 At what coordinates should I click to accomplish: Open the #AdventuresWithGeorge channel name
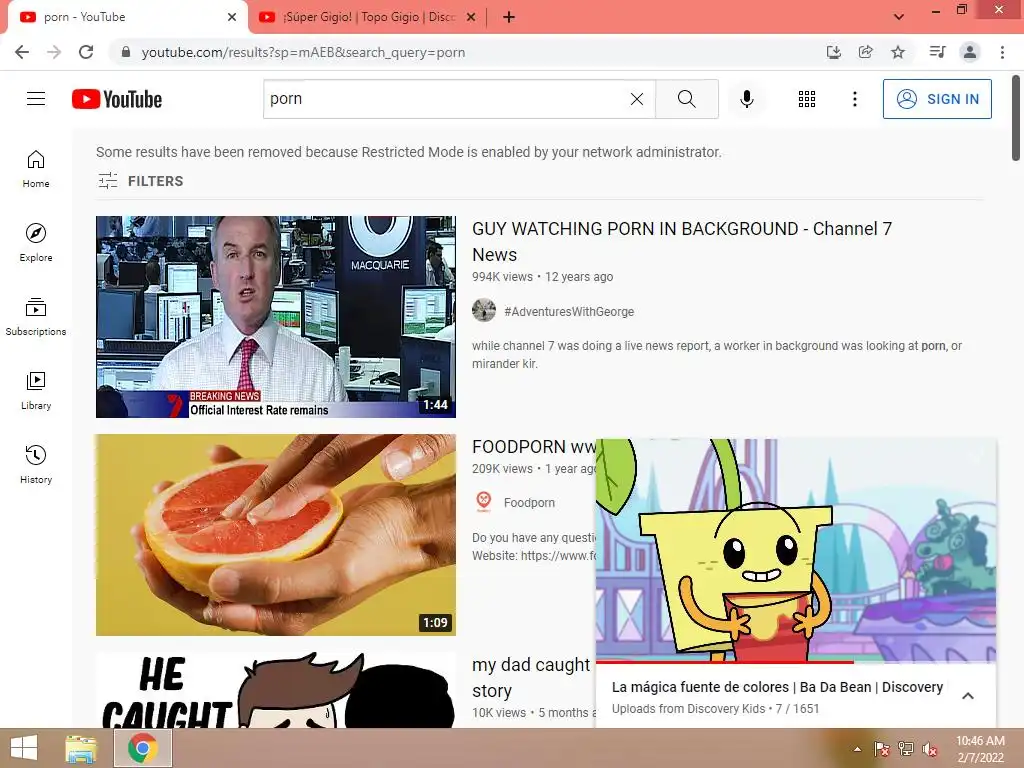[x=569, y=312]
